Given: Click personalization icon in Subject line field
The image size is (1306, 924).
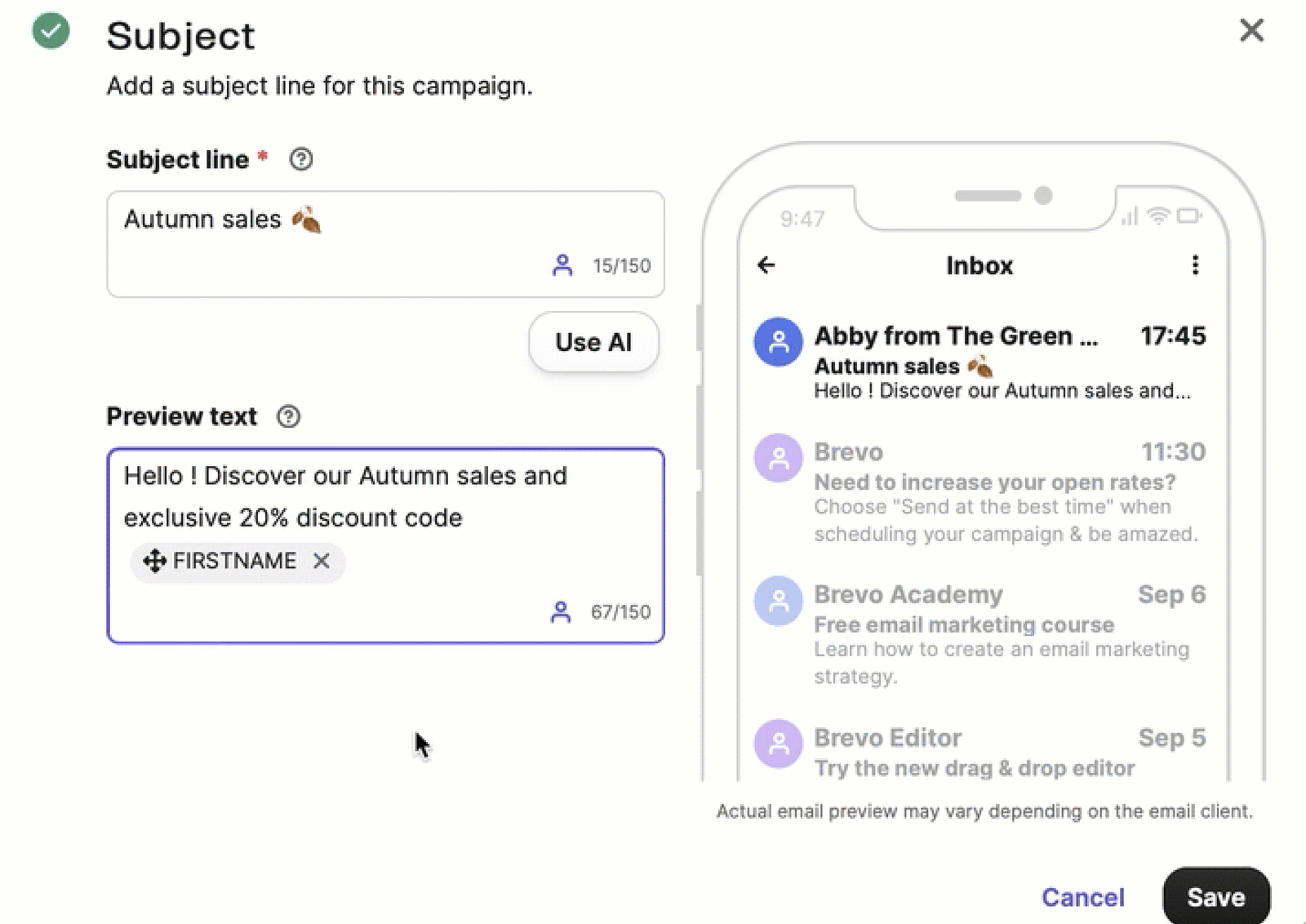Looking at the screenshot, I should 562,265.
